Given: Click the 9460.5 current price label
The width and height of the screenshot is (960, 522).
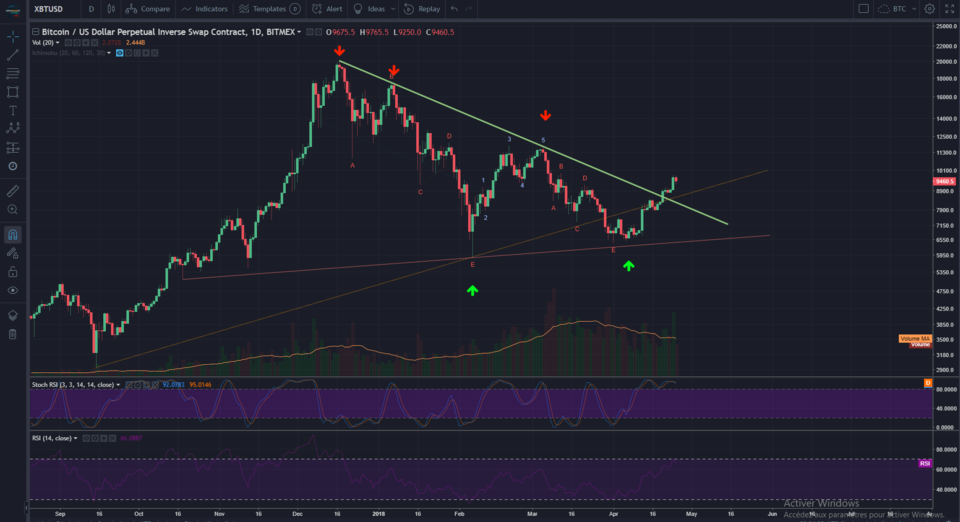Looking at the screenshot, I should (943, 182).
